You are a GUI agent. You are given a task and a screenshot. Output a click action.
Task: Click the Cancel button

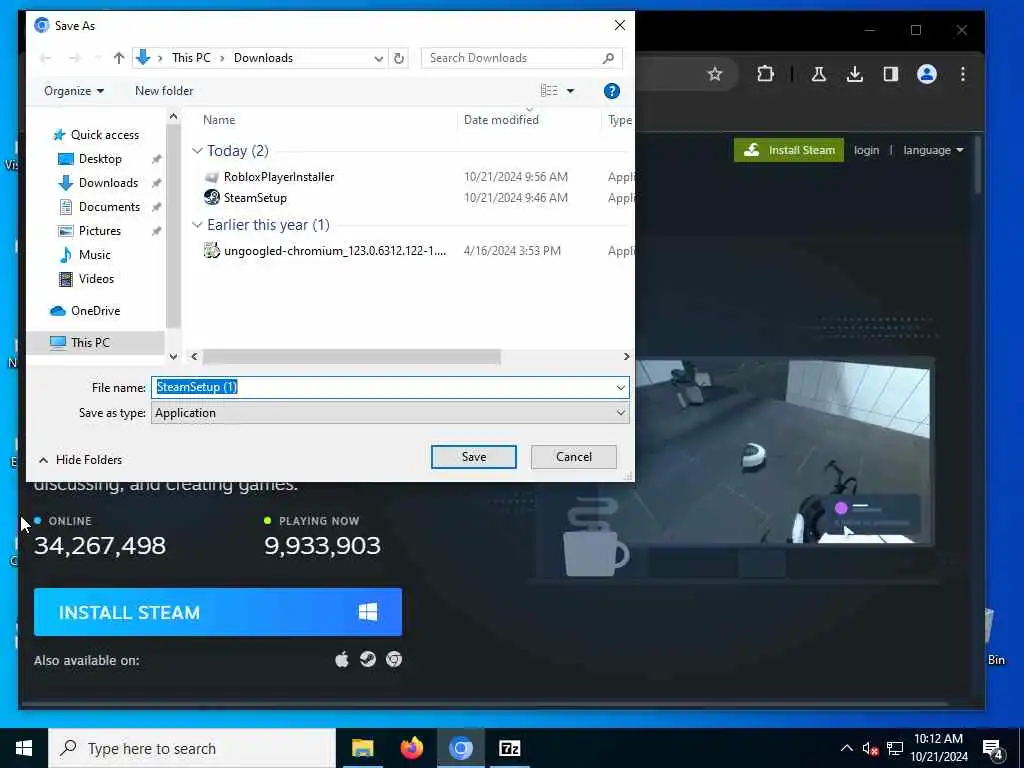tap(573, 457)
